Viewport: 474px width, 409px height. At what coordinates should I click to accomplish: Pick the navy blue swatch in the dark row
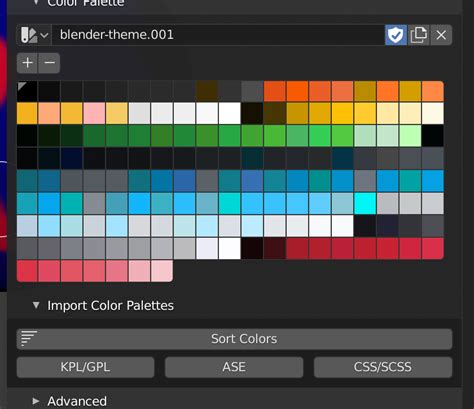[x=72, y=158]
